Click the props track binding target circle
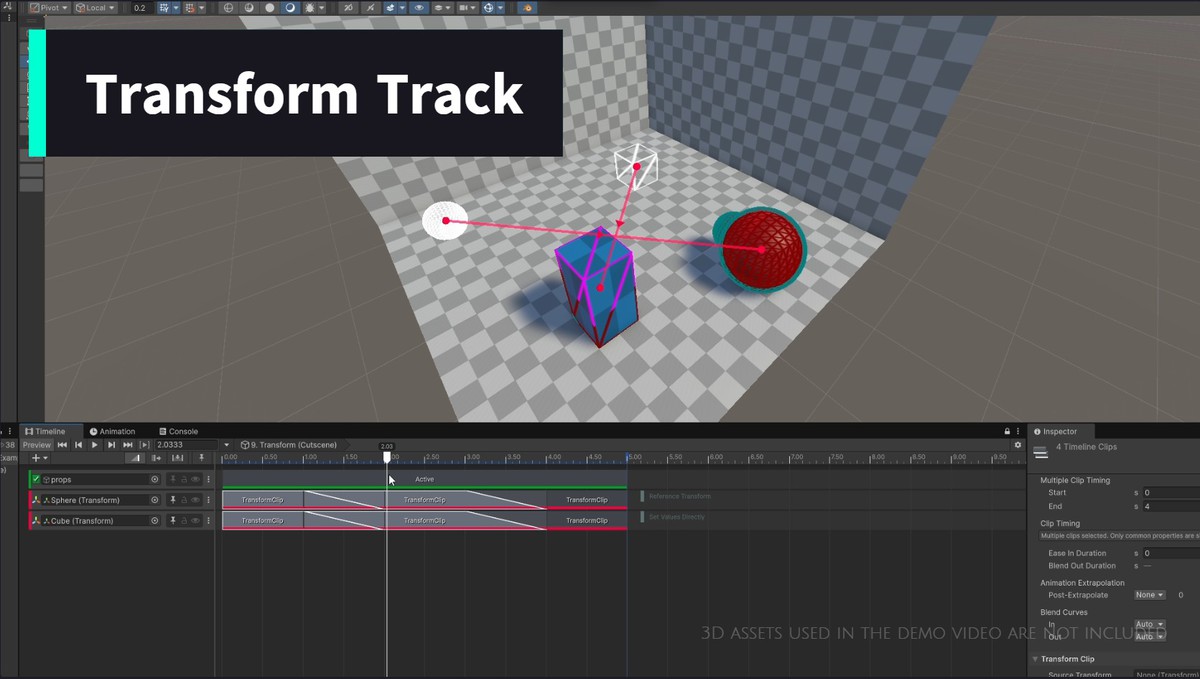 click(x=154, y=479)
